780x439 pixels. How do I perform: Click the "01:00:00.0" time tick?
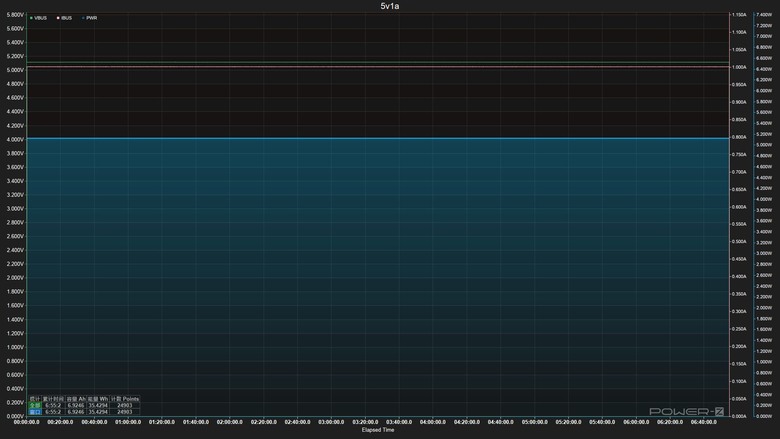[x=128, y=422]
